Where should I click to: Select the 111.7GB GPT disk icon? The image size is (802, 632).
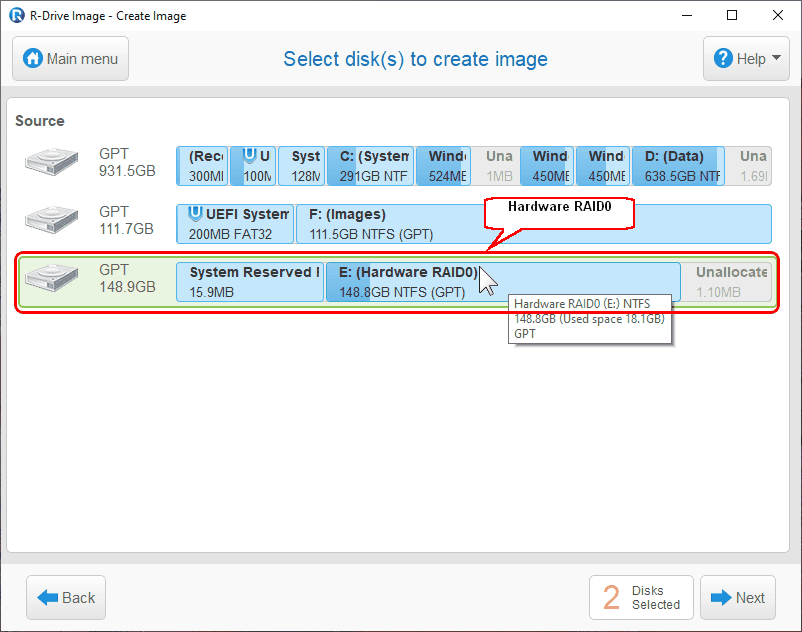click(x=51, y=220)
